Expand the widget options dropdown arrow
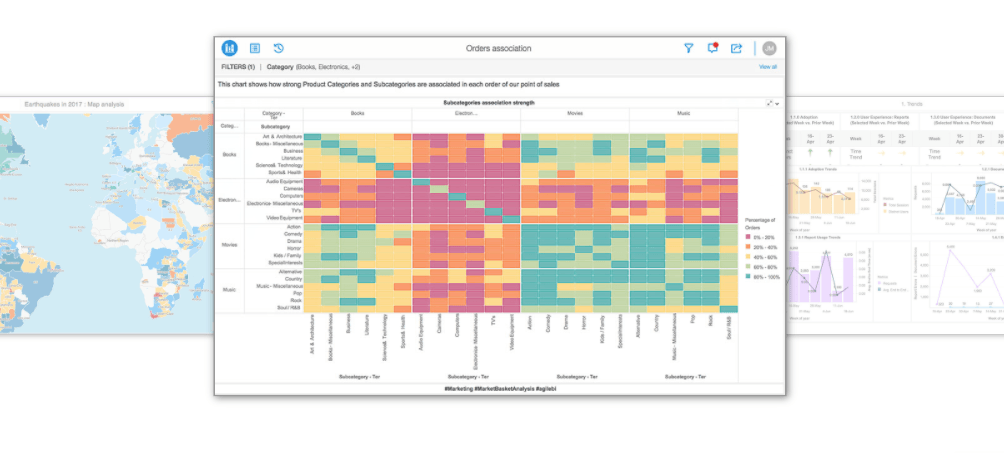1004x453 pixels. click(777, 103)
